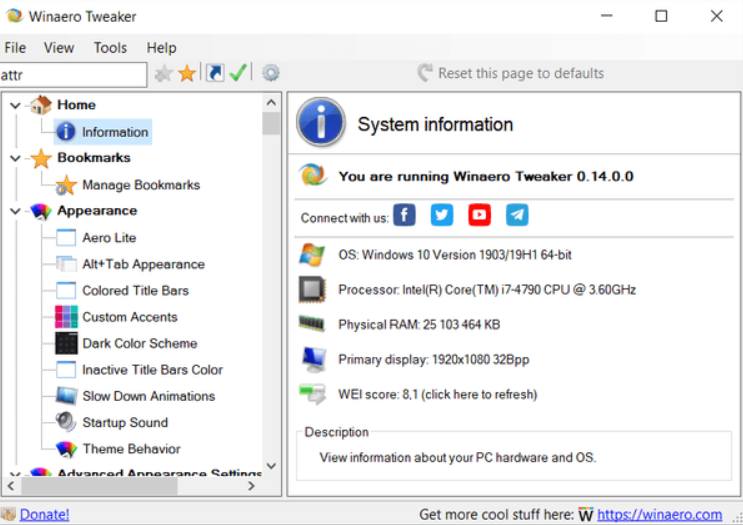The height and width of the screenshot is (525, 743).
Task: Click the OS: Windows 10 Version 1903 text
Action: [x=455, y=255]
